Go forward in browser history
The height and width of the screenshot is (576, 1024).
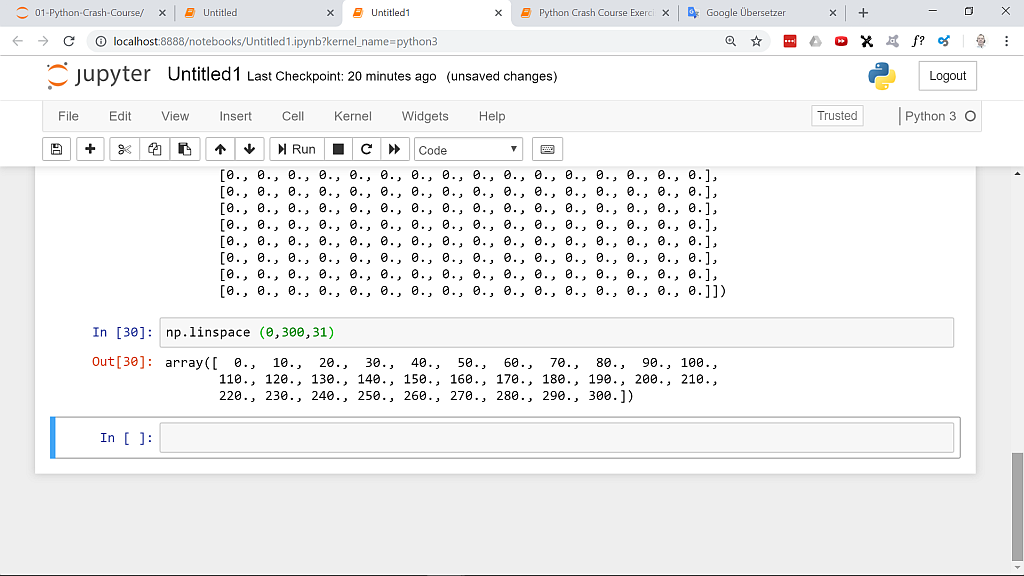(43, 41)
